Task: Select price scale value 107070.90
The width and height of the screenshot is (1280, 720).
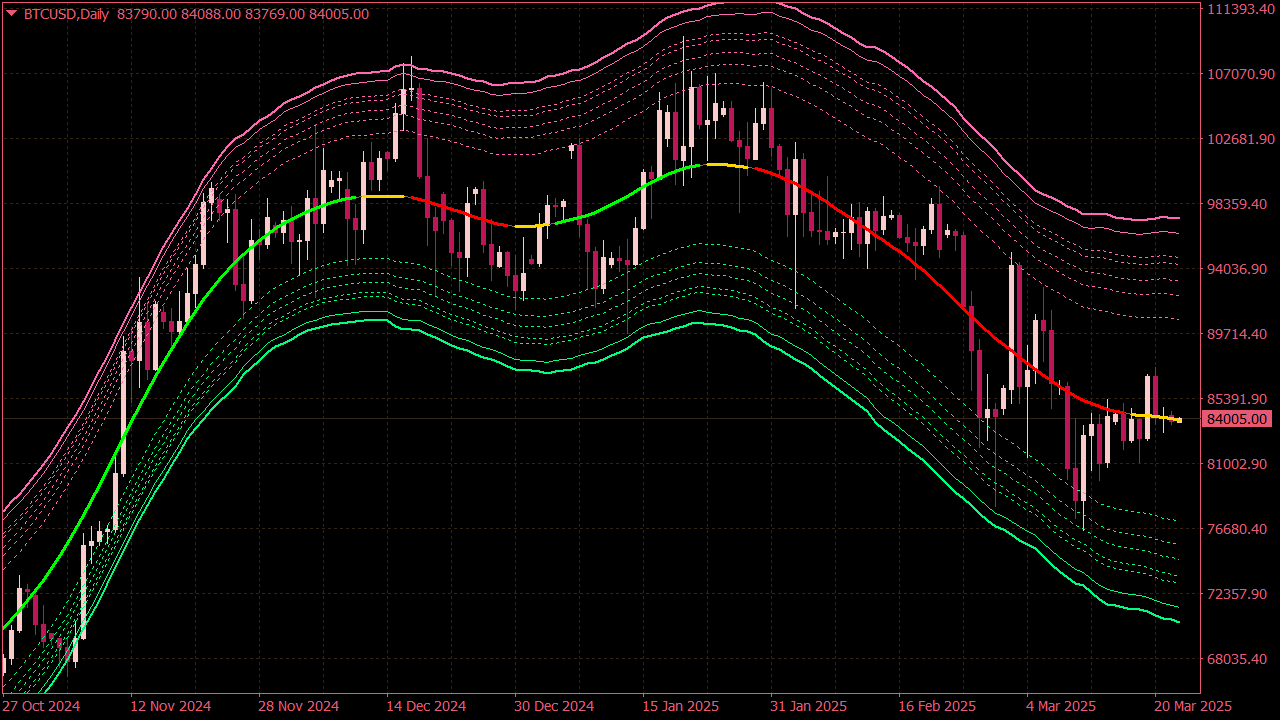Action: pos(1241,74)
